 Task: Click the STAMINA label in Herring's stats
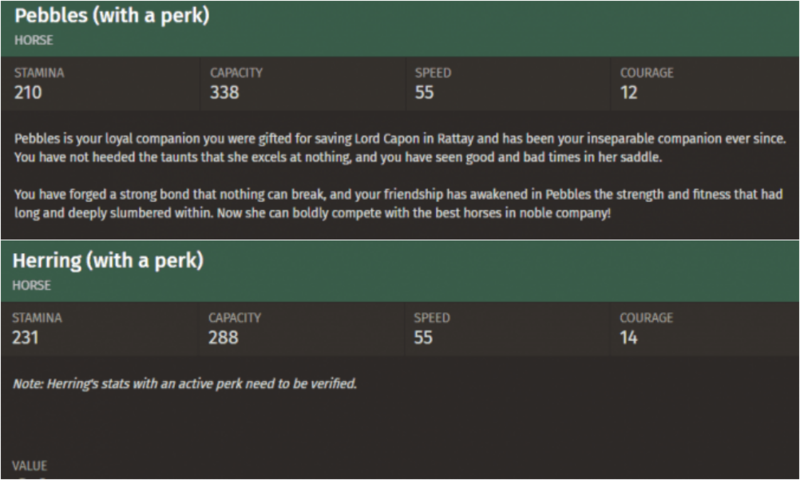point(36,318)
